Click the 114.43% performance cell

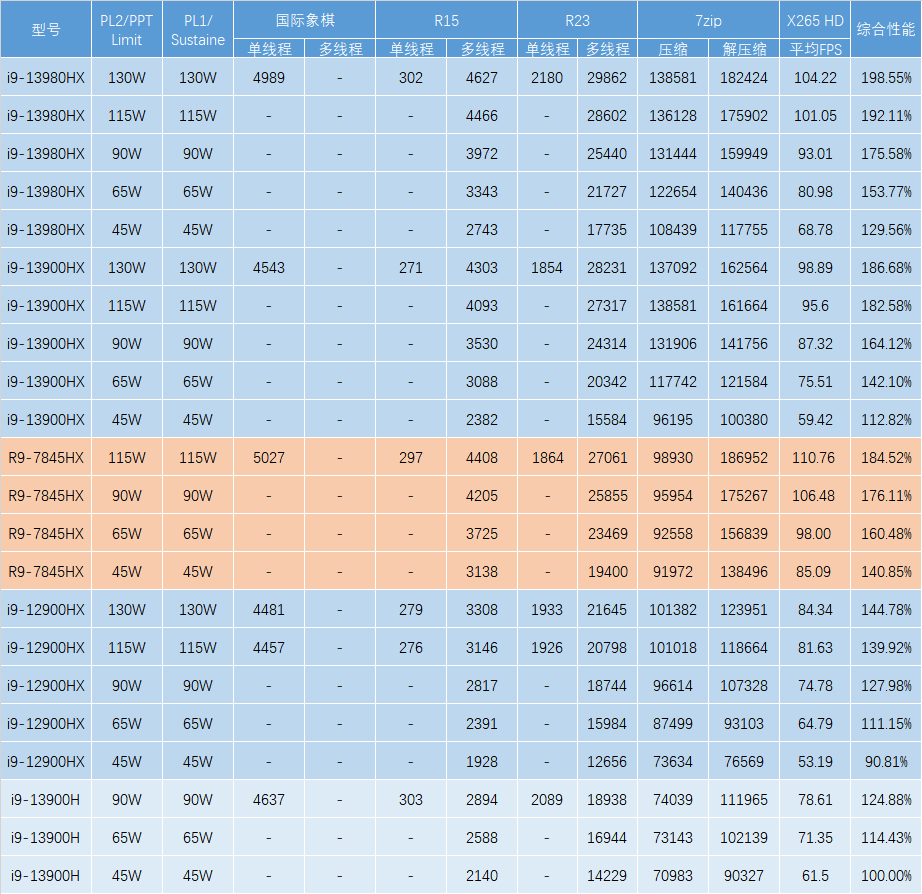pyautogui.click(x=886, y=837)
